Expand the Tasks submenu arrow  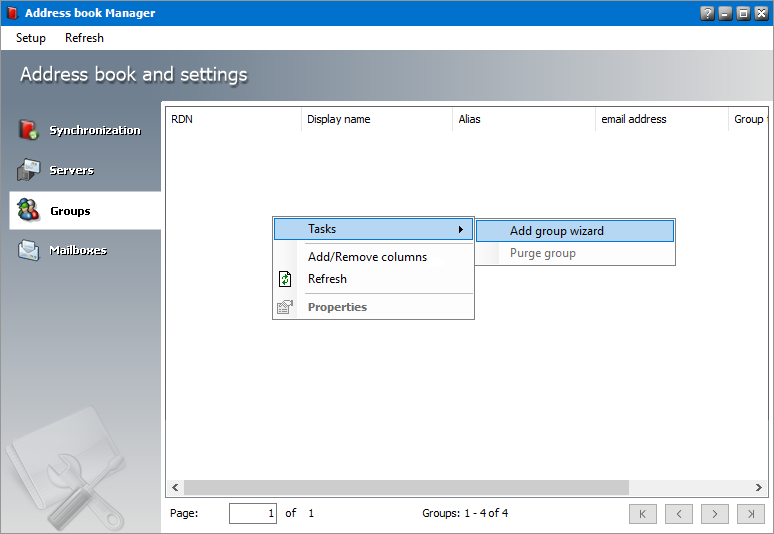click(461, 229)
